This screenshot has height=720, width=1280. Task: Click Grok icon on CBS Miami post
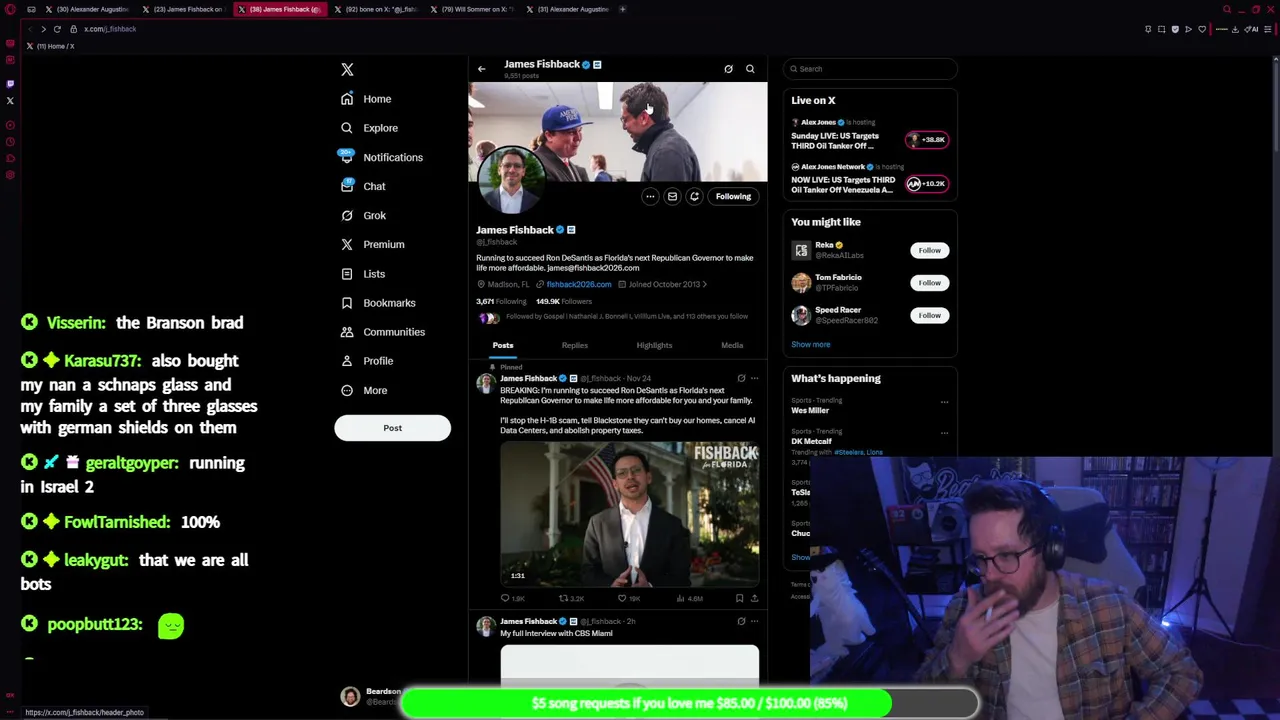click(x=741, y=621)
